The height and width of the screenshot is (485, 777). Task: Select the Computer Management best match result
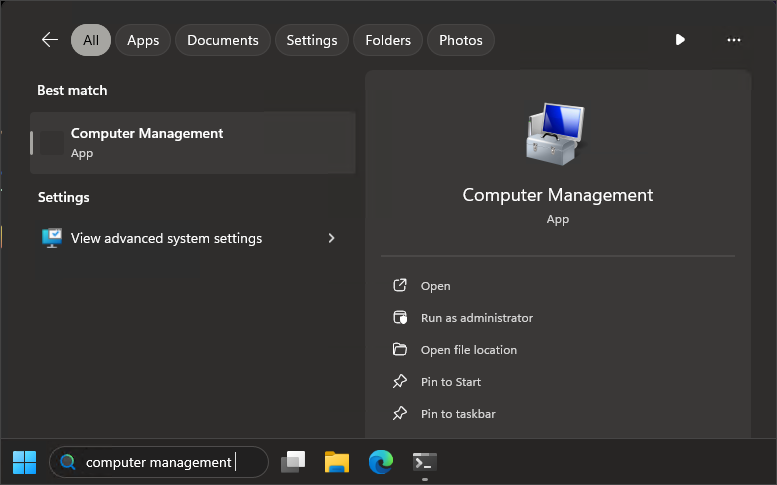coord(193,143)
